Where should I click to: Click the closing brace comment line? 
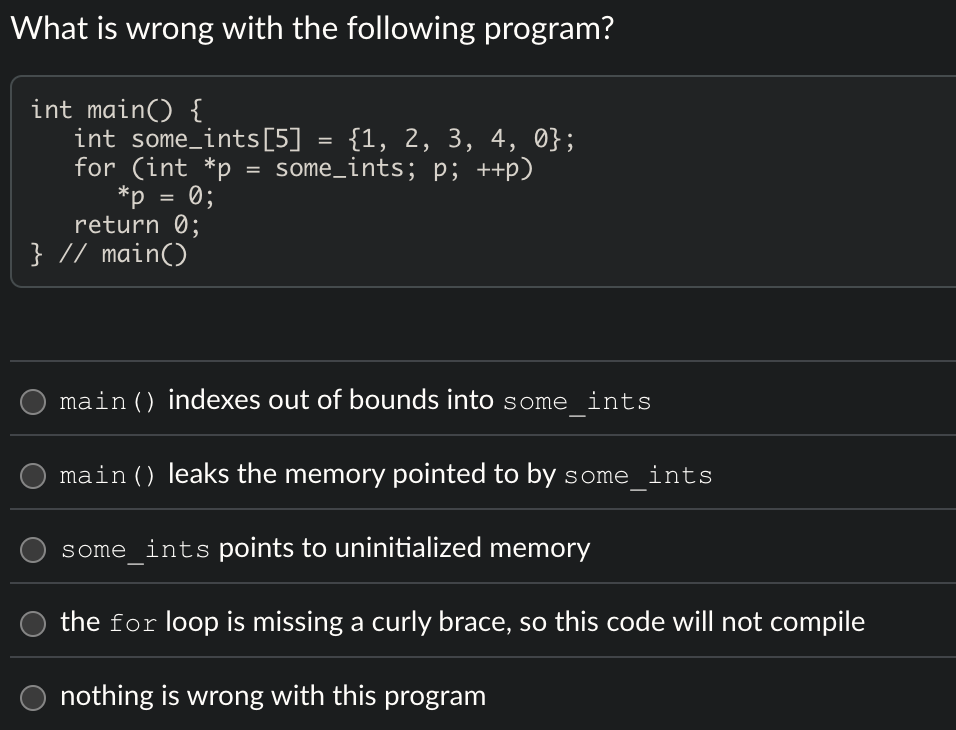[x=110, y=253]
